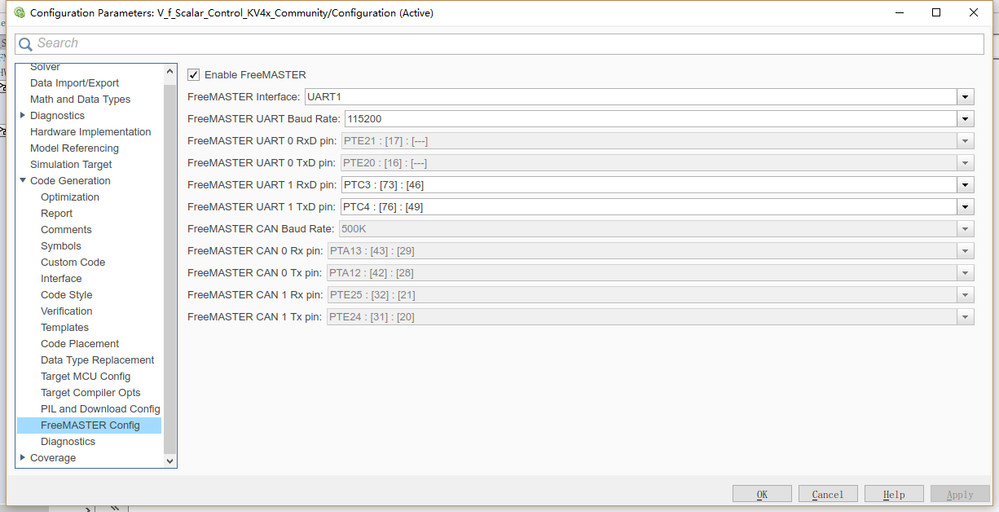The height and width of the screenshot is (512, 999).
Task: Open Diagnostics under Code Generation
Action: pos(68,441)
